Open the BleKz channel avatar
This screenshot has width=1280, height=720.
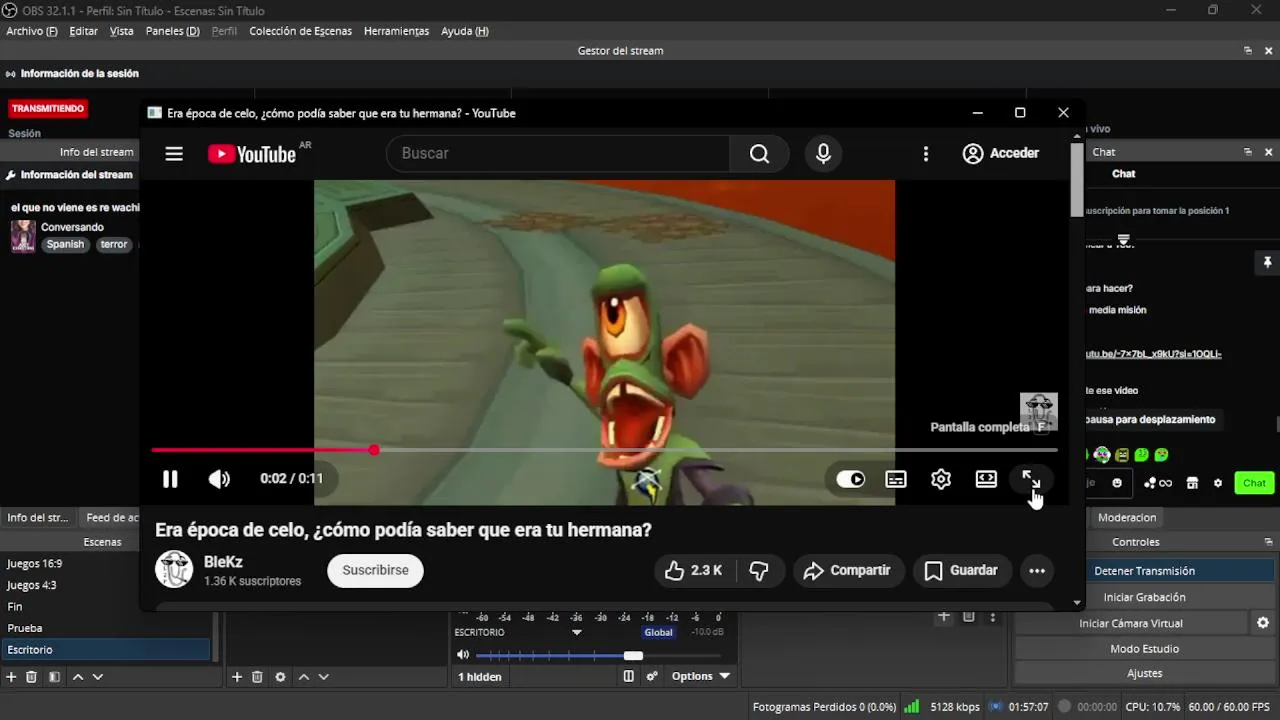[x=174, y=569]
